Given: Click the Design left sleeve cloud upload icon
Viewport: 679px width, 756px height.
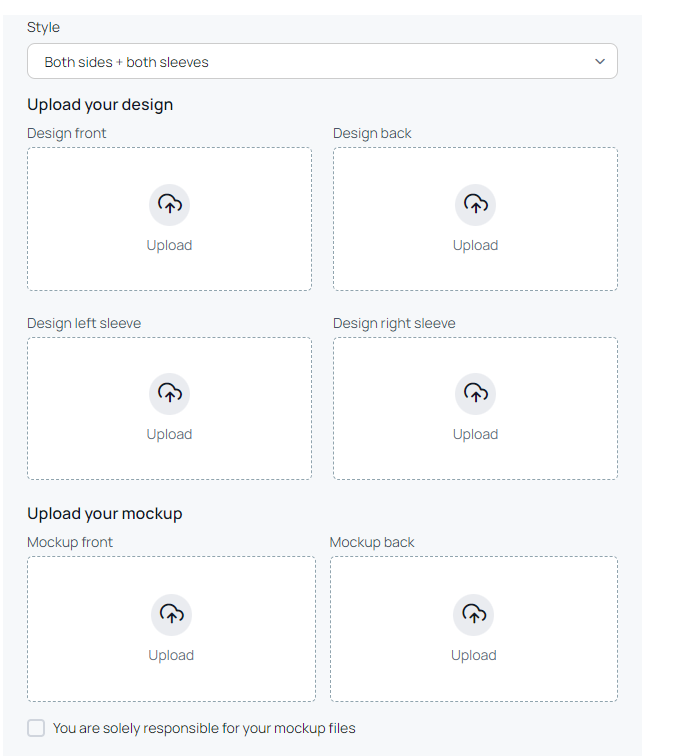Looking at the screenshot, I should point(169,393).
